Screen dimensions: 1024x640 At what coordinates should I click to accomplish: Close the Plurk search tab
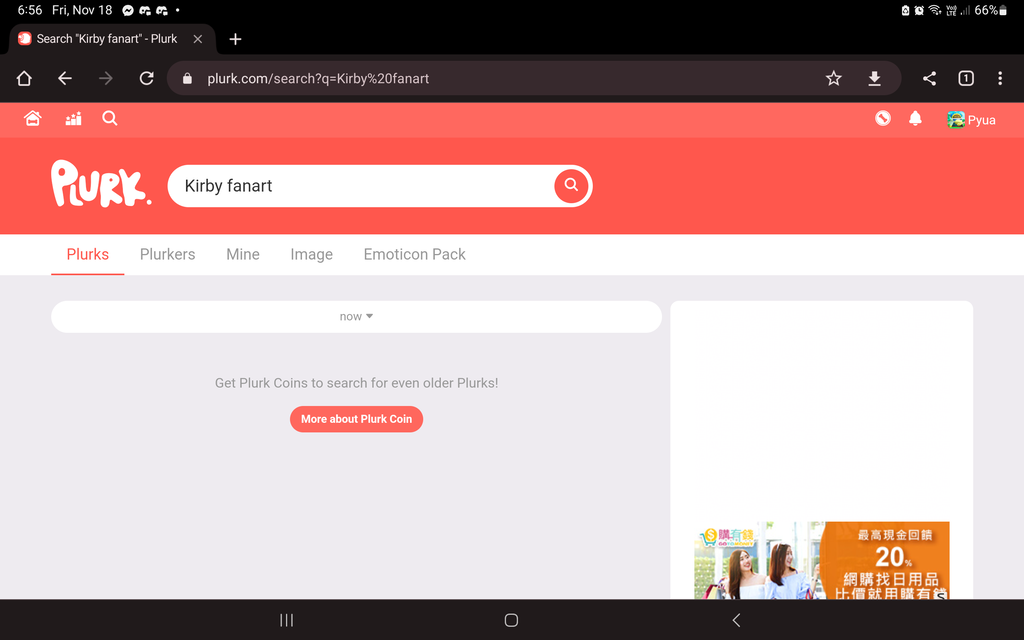[197, 39]
